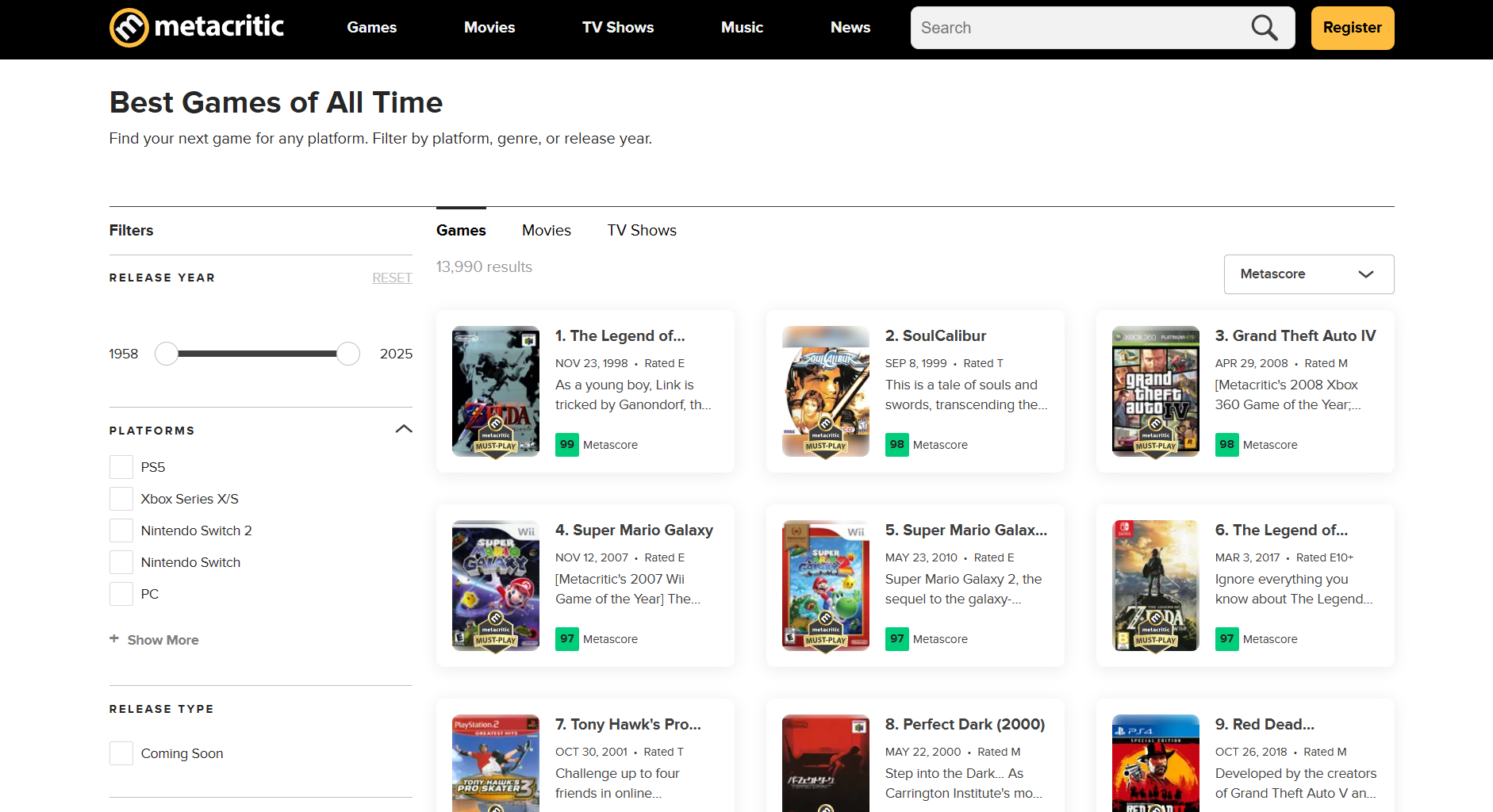Viewport: 1493px width, 812px height.
Task: Click the 2025 maximum year slider handle
Action: (348, 354)
